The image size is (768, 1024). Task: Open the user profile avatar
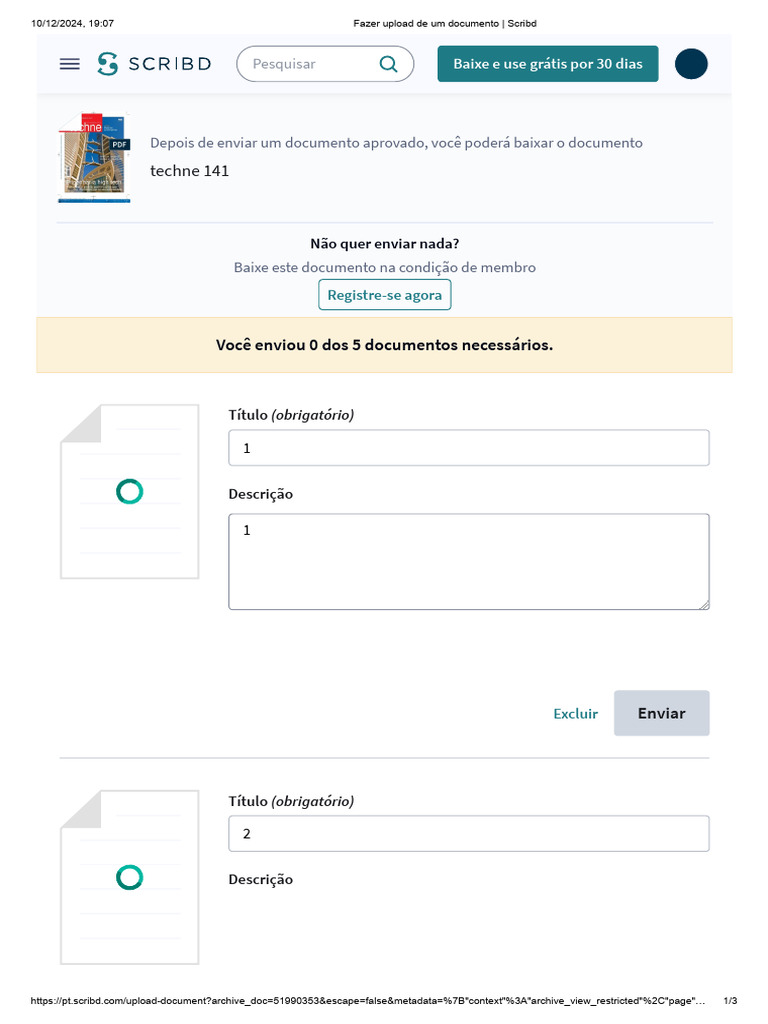[x=691, y=64]
